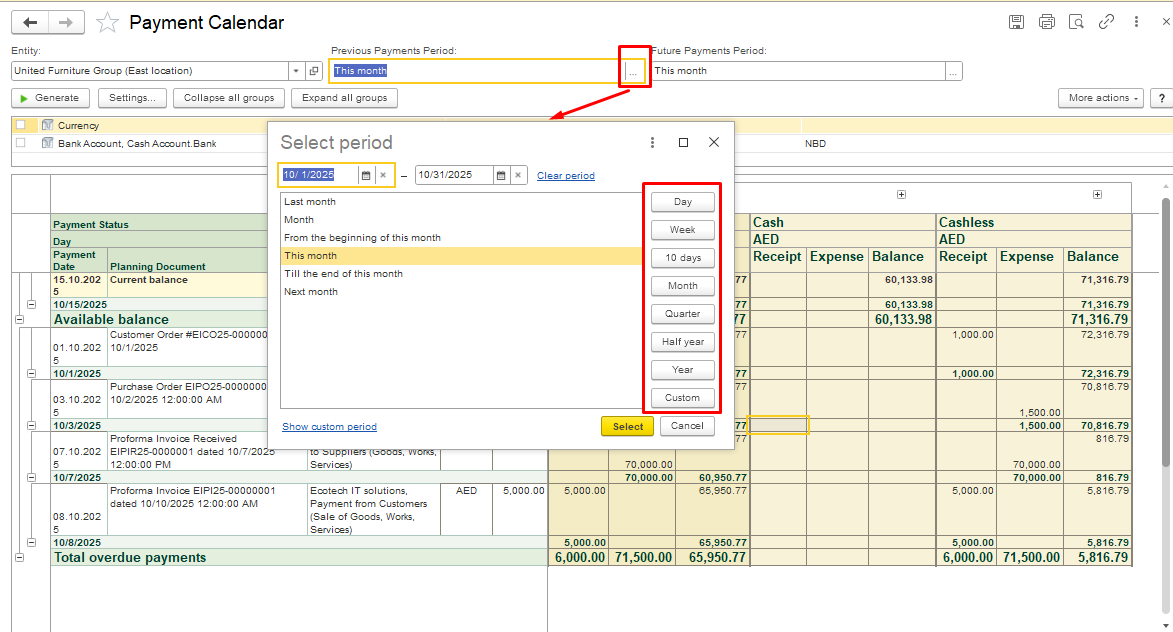Viewport: 1173px width, 632px height.
Task: Choose the Quarter period type
Action: [682, 314]
